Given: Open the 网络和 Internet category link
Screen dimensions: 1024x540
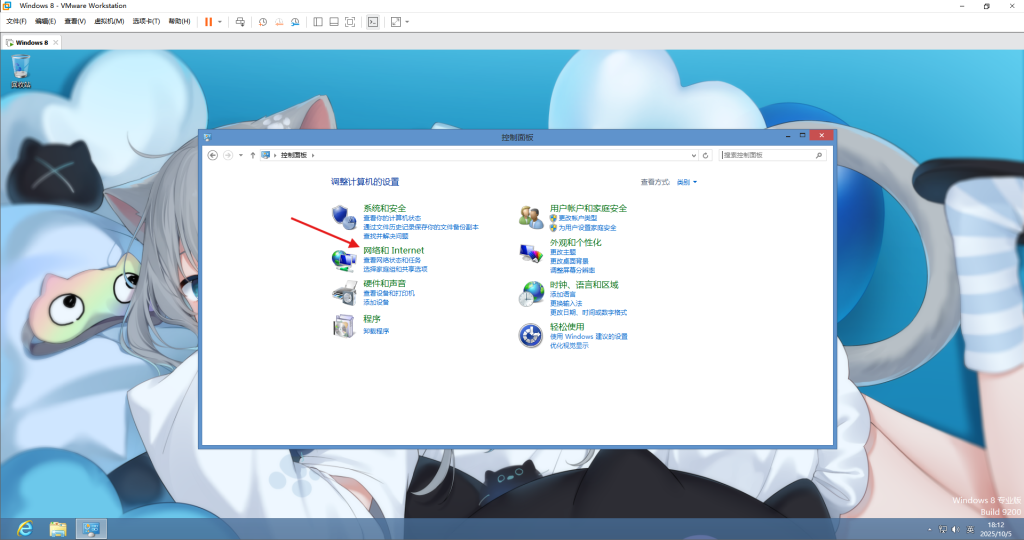Looking at the screenshot, I should point(393,250).
